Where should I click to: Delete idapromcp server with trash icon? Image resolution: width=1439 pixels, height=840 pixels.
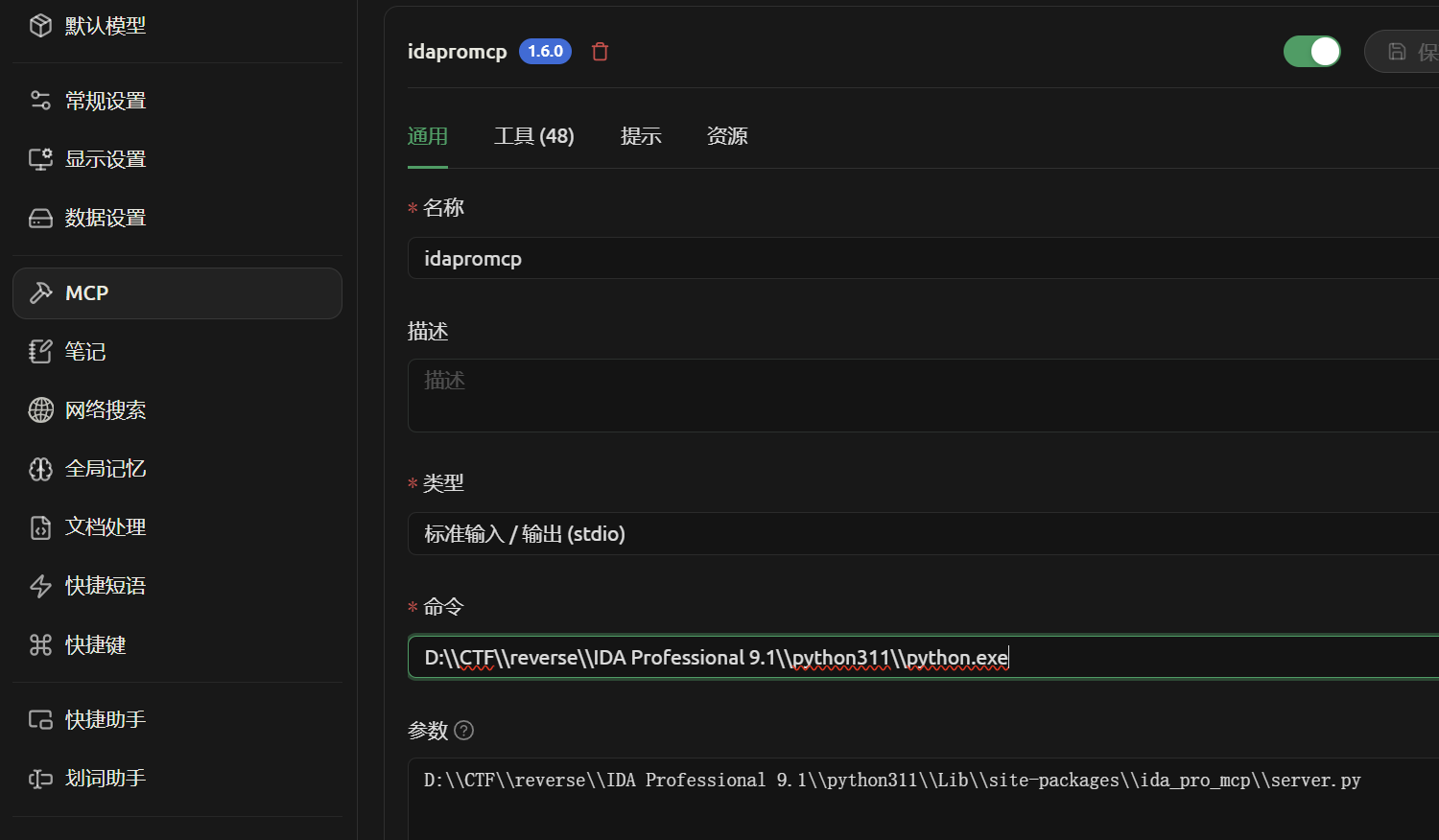click(x=601, y=52)
